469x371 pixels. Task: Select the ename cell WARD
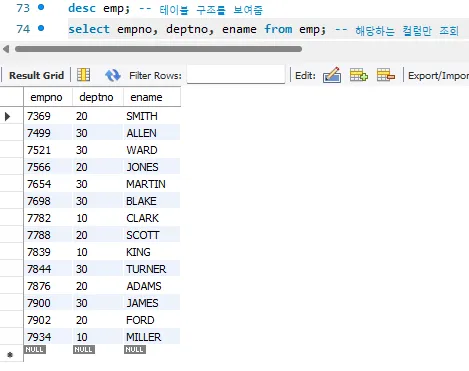(x=152, y=150)
